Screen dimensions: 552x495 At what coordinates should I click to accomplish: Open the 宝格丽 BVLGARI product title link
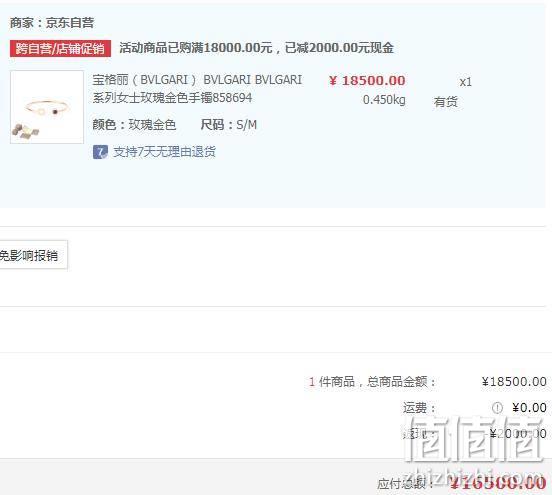point(197,89)
